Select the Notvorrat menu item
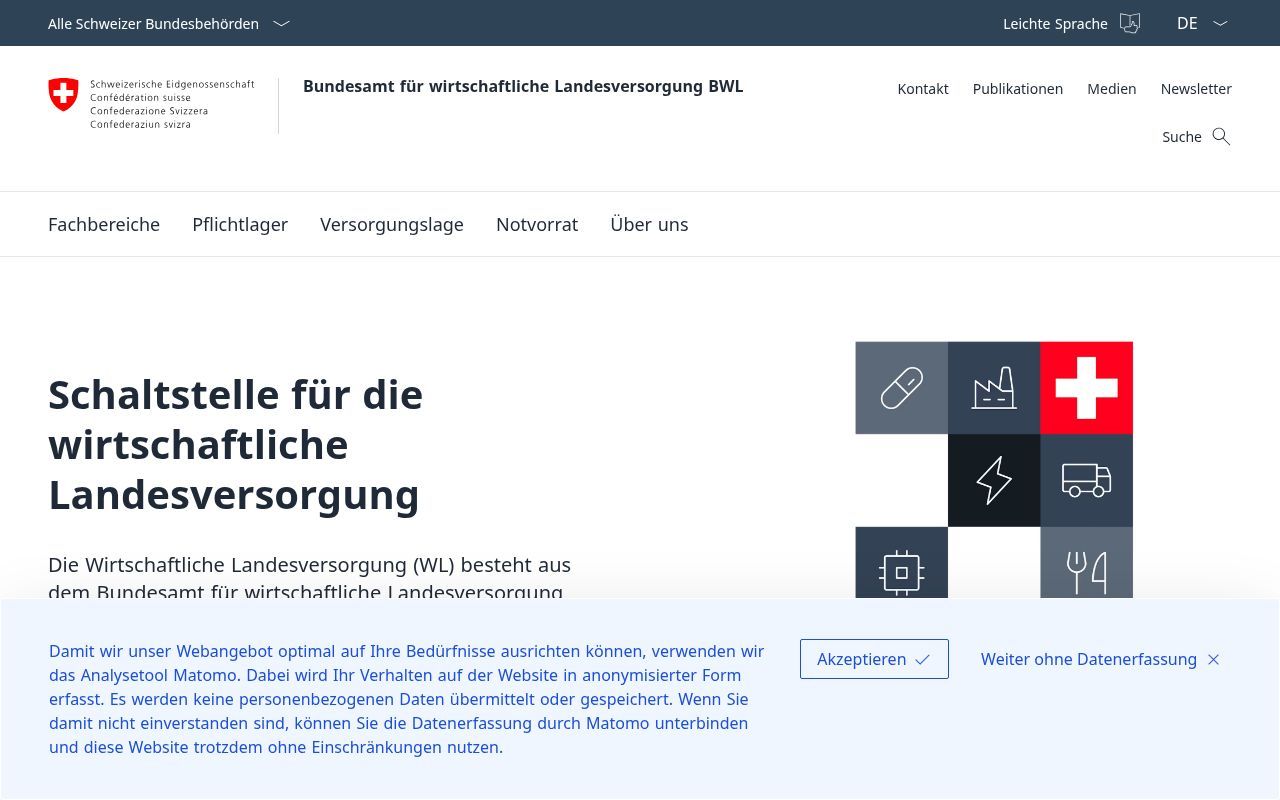The height and width of the screenshot is (800, 1280). click(537, 224)
